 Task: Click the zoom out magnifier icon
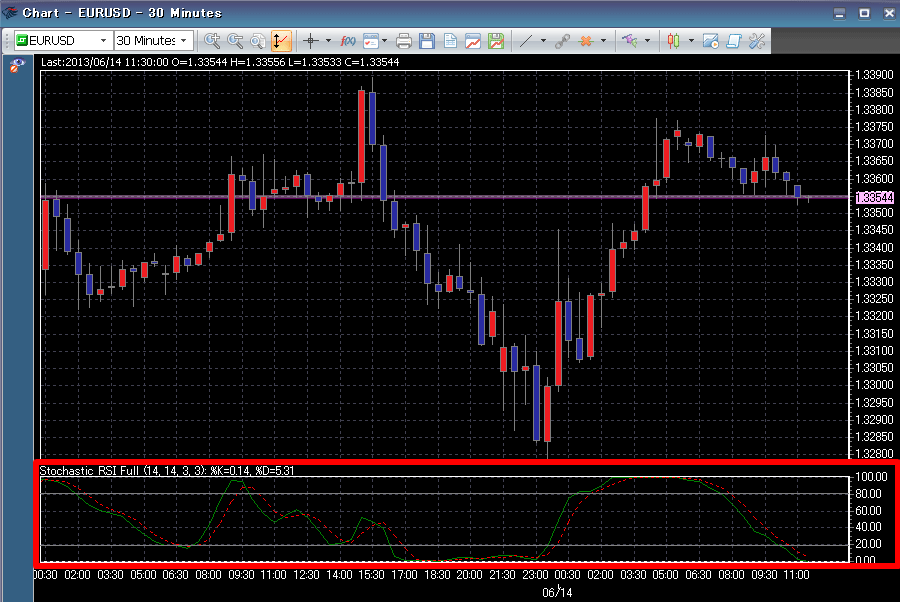point(235,41)
